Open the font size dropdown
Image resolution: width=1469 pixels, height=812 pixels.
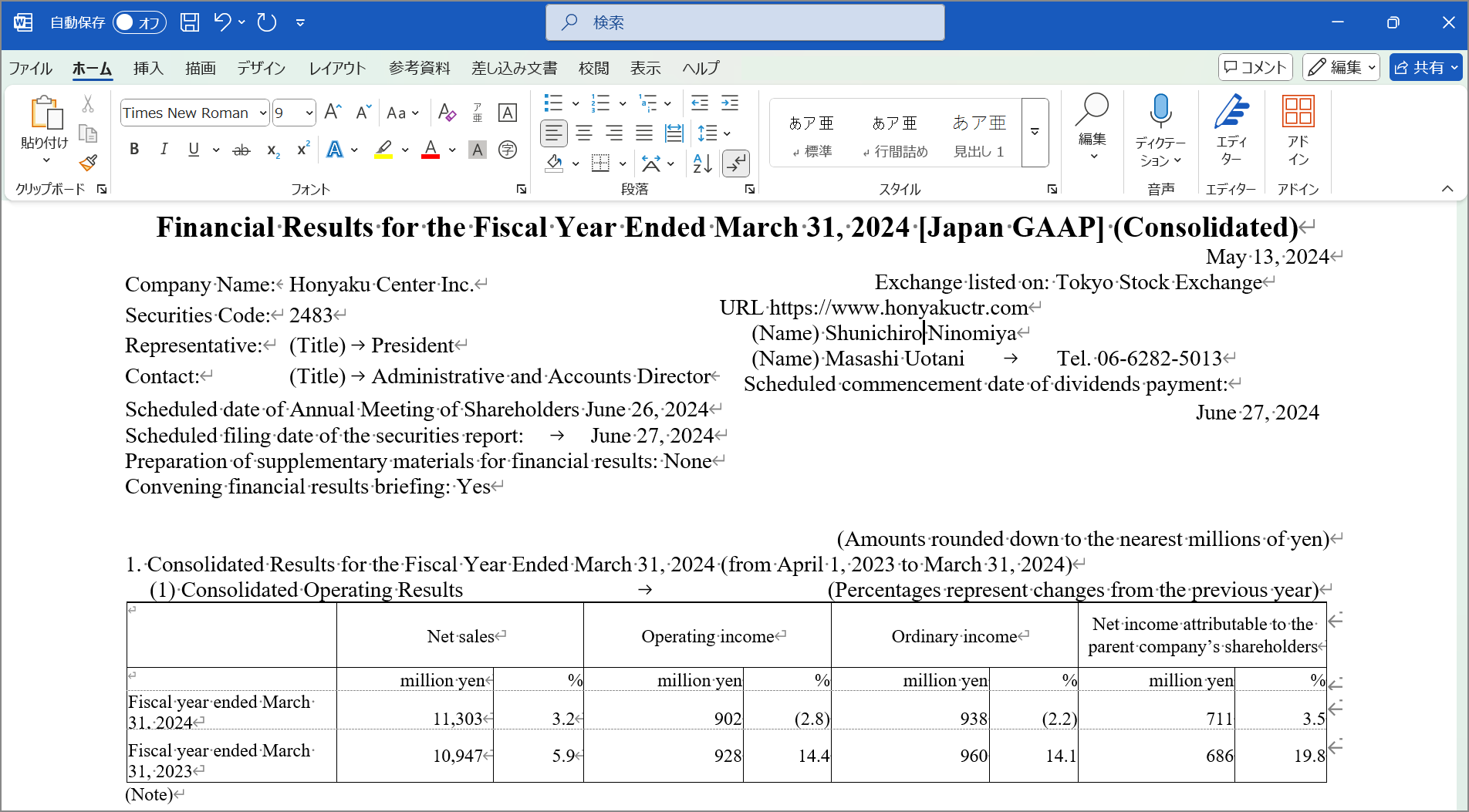coord(309,113)
